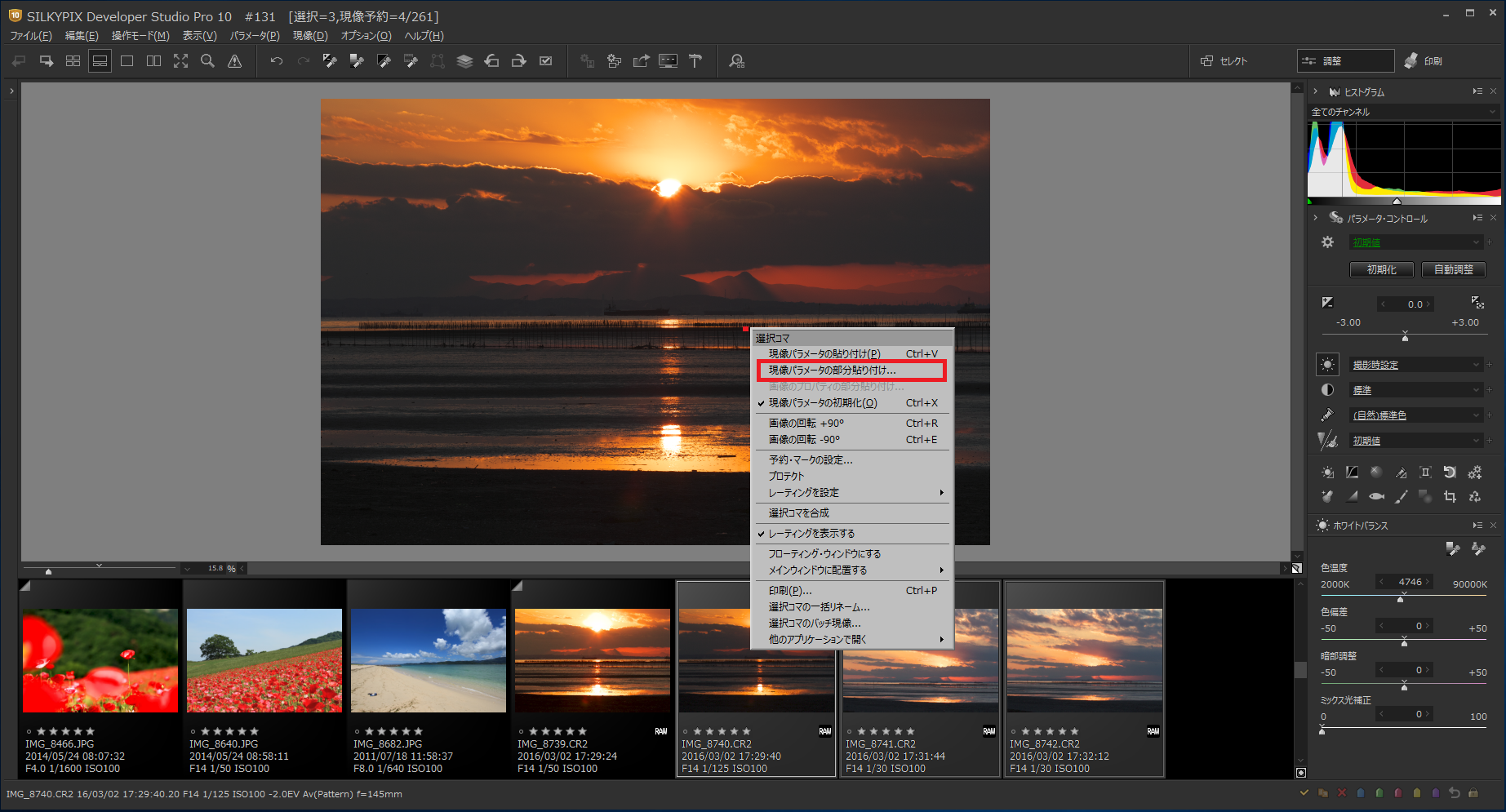Expand the 'メインウィンドウに配置する' submenu
Viewport: 1506px width, 812px height.
[x=851, y=570]
